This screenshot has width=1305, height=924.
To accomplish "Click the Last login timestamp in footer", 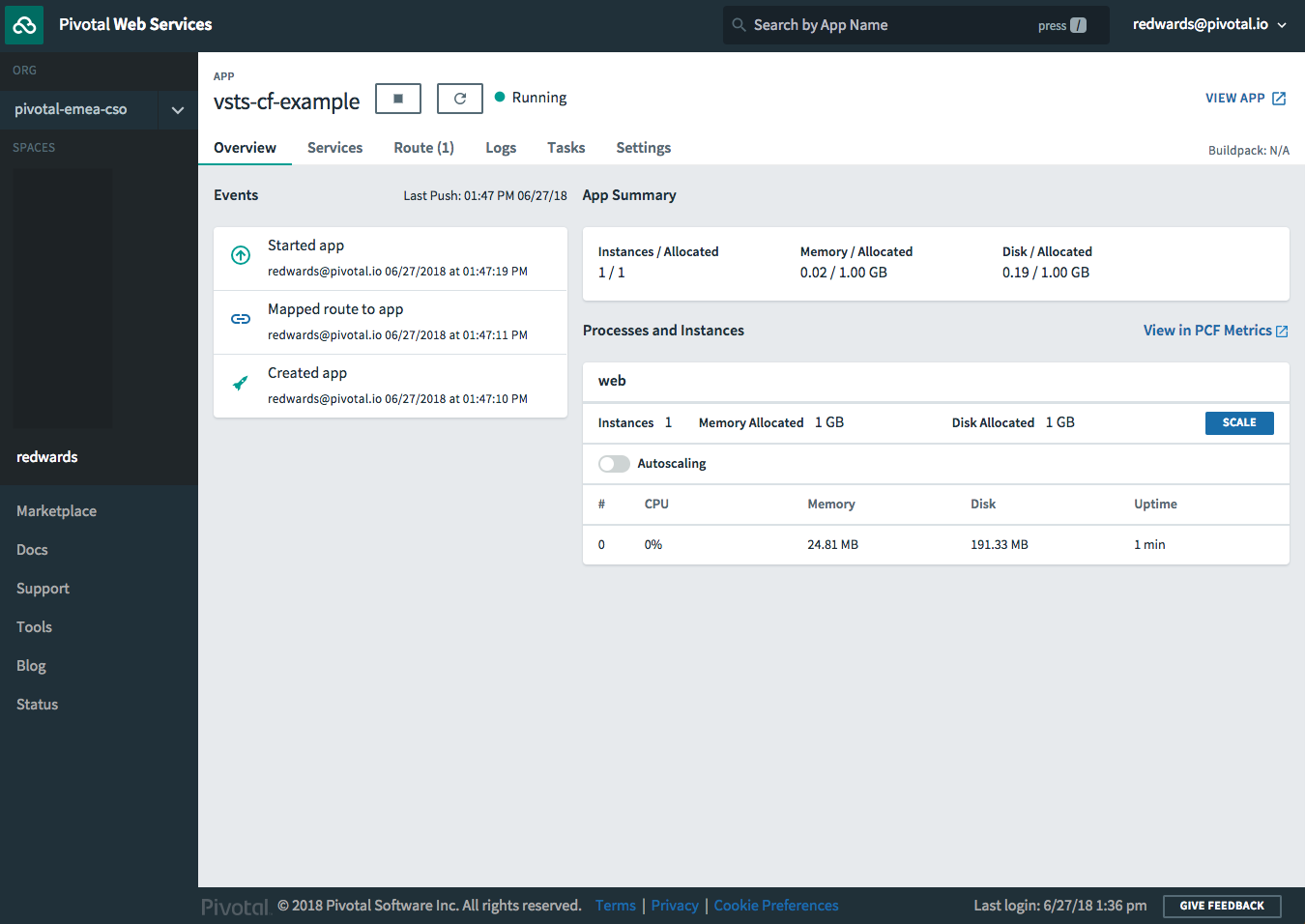I will [x=1060, y=906].
